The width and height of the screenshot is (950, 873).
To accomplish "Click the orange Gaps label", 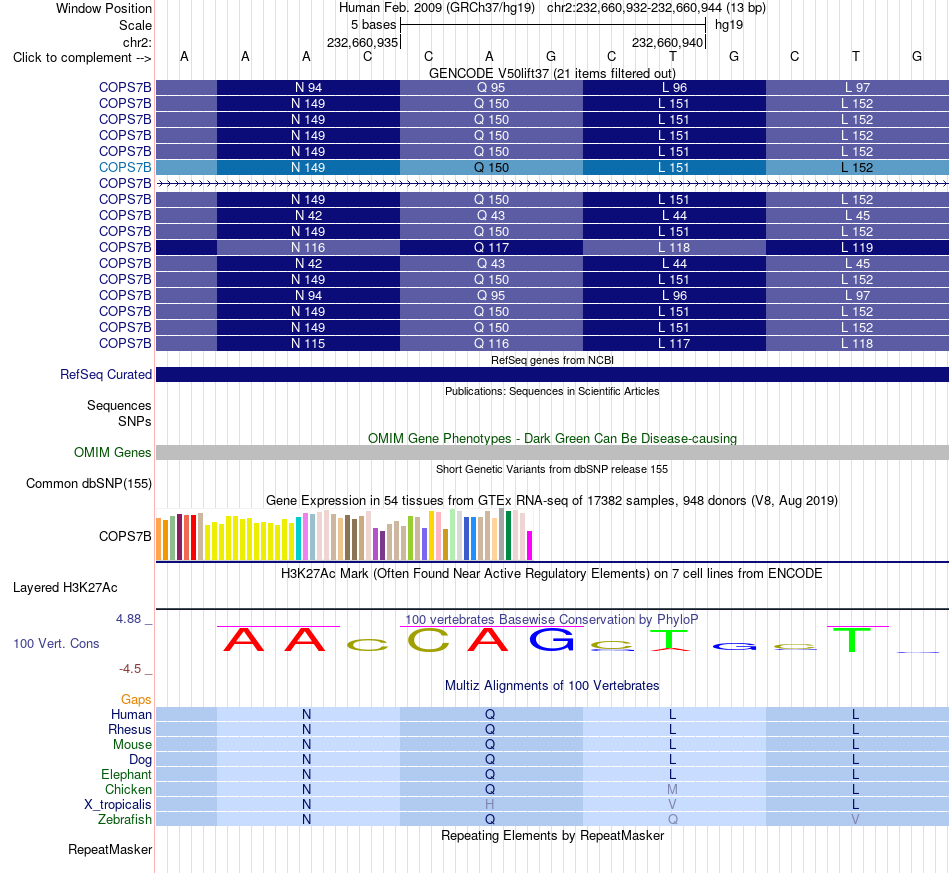I will click(x=136, y=700).
